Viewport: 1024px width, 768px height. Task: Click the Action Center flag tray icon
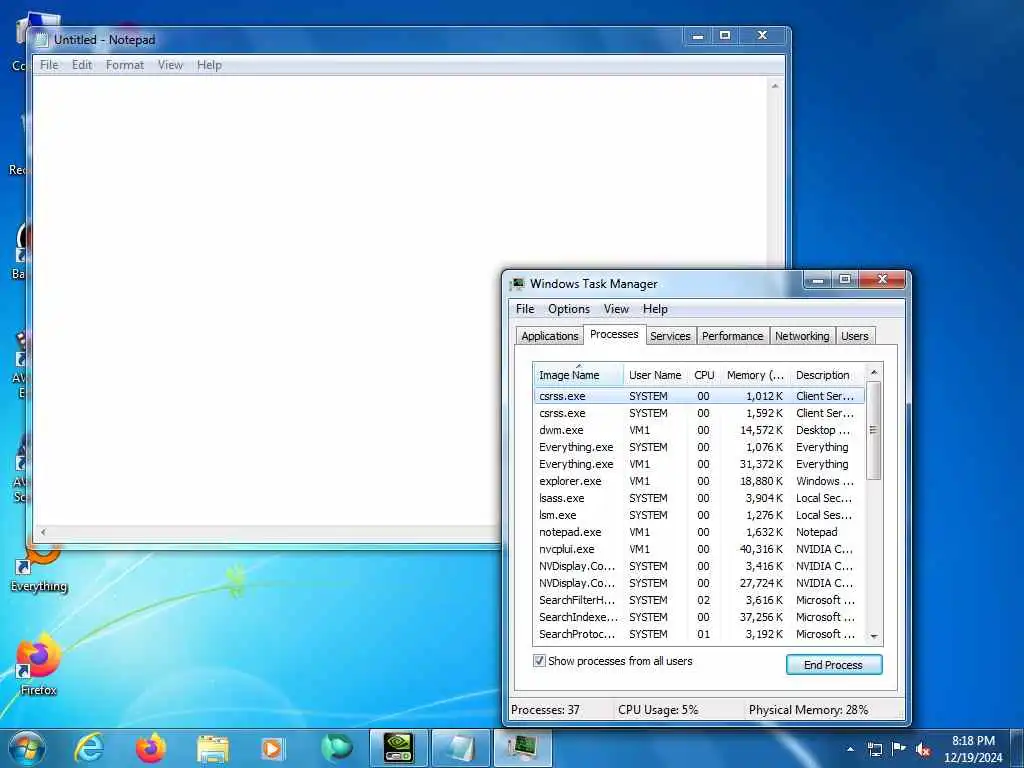899,749
